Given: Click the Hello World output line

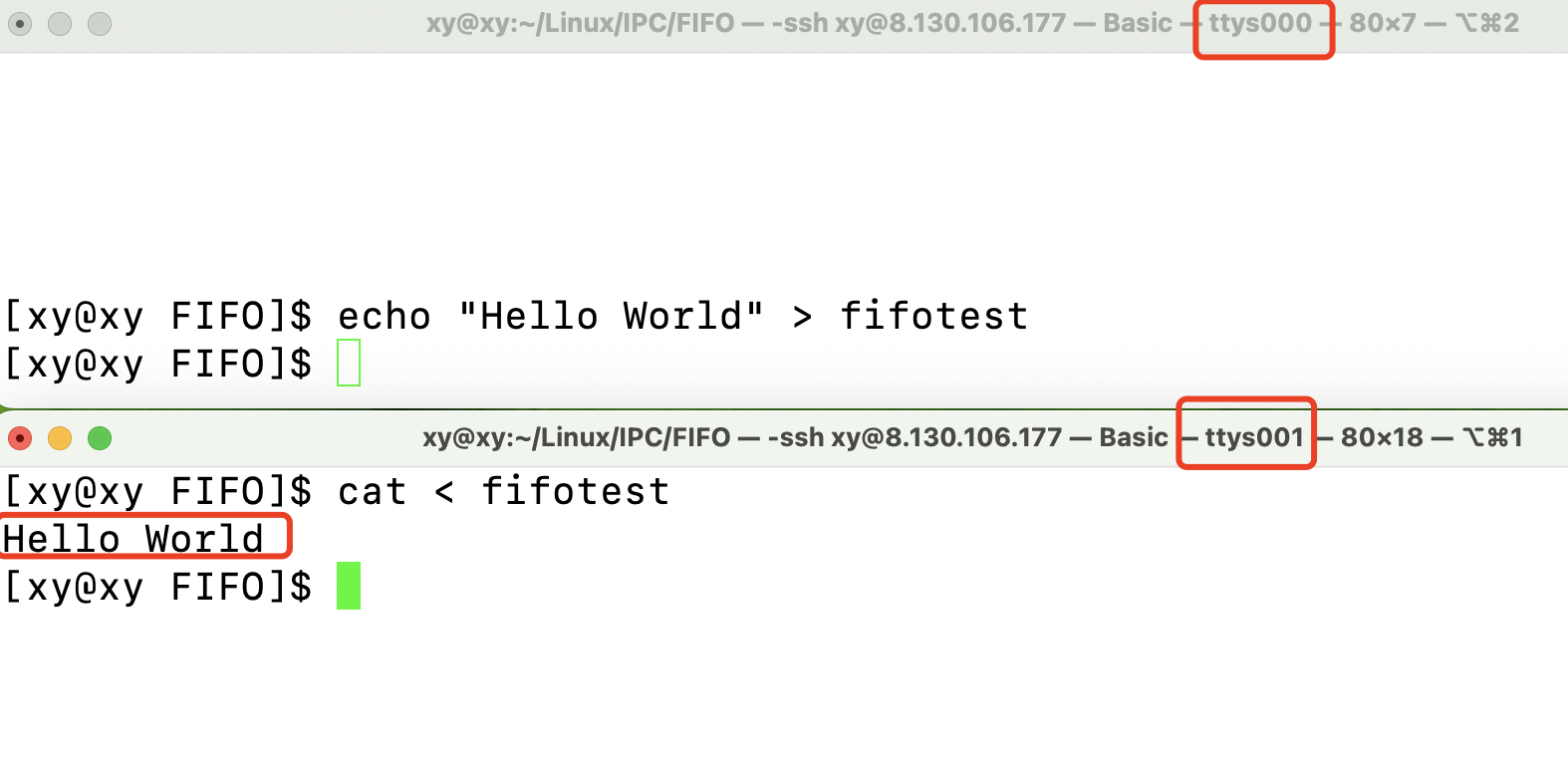Looking at the screenshot, I should (133, 539).
